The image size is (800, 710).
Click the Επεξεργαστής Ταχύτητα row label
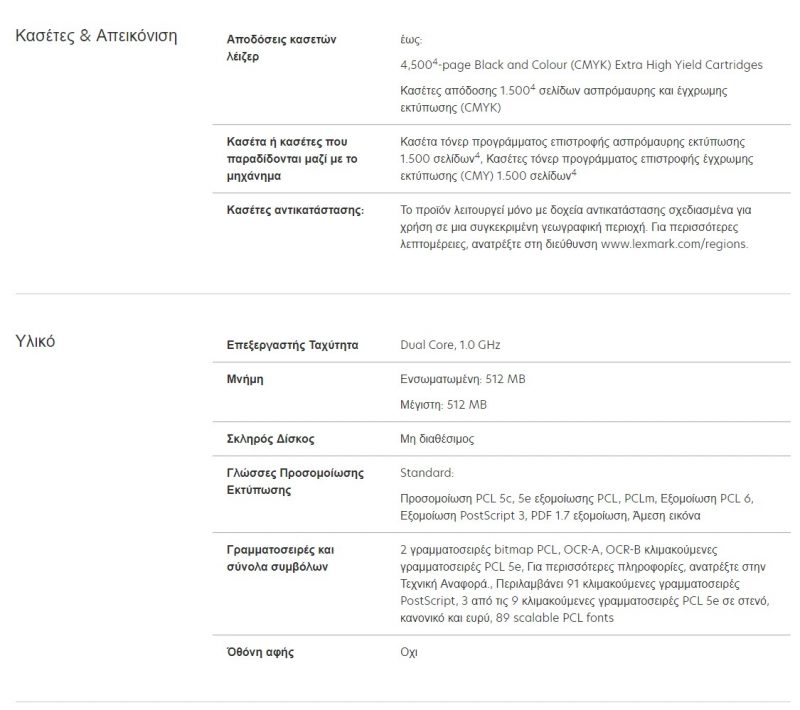pyautogui.click(x=292, y=345)
